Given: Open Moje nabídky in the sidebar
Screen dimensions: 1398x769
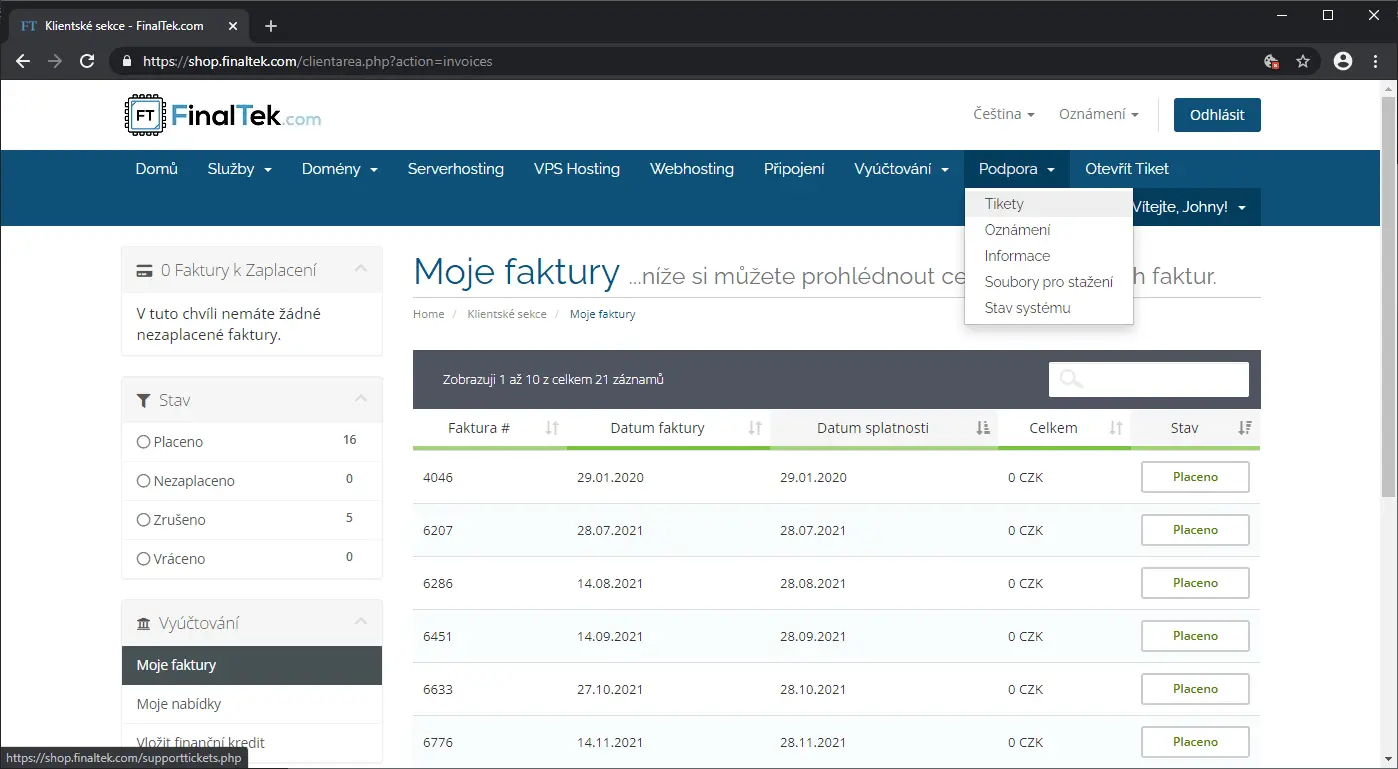Looking at the screenshot, I should [x=179, y=704].
